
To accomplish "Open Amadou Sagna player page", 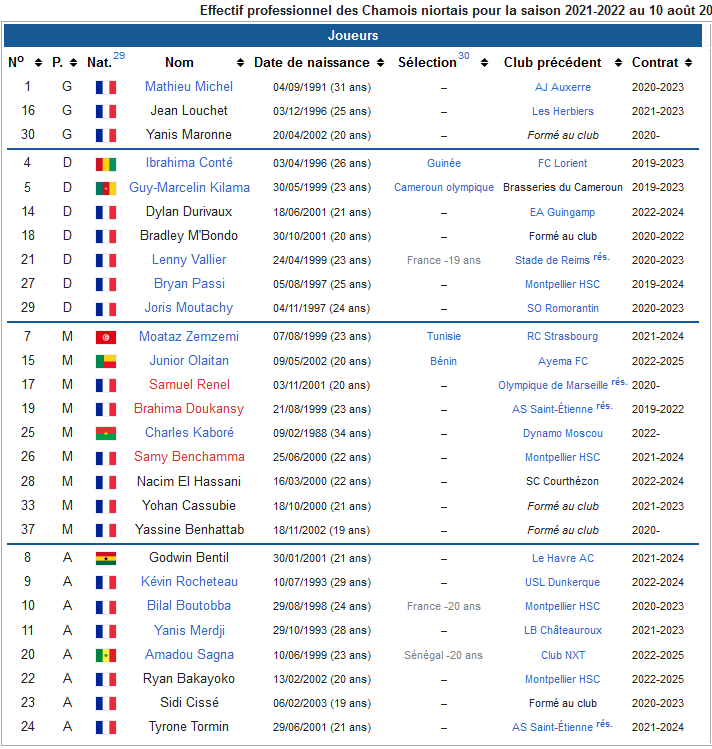I will click(x=189, y=654).
